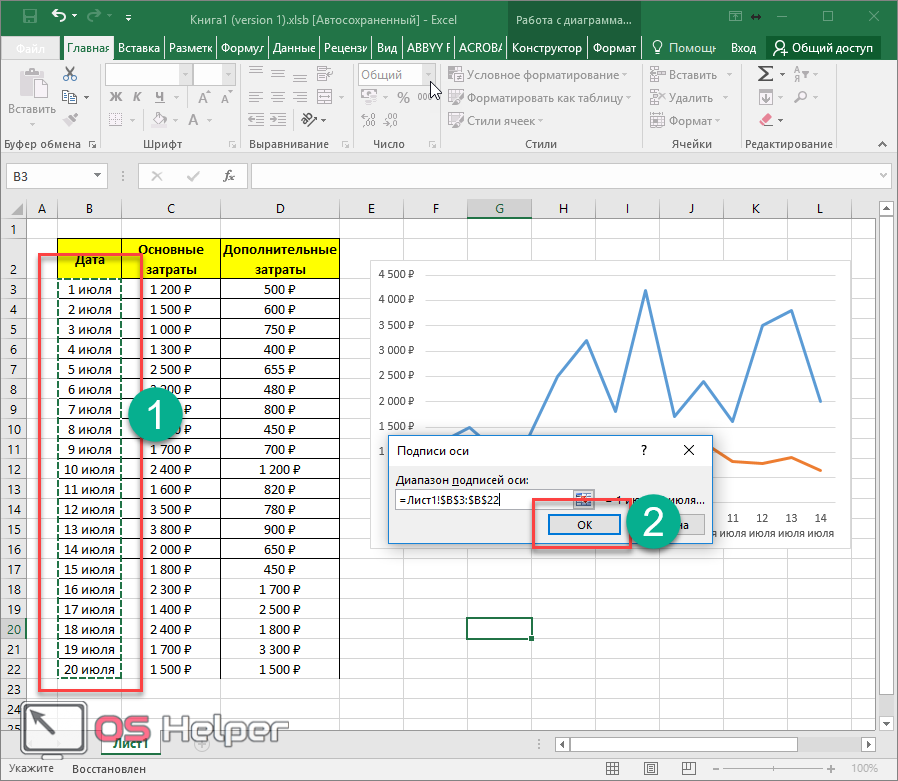Click the Percent Style icon
The width and height of the screenshot is (898, 781).
point(403,97)
